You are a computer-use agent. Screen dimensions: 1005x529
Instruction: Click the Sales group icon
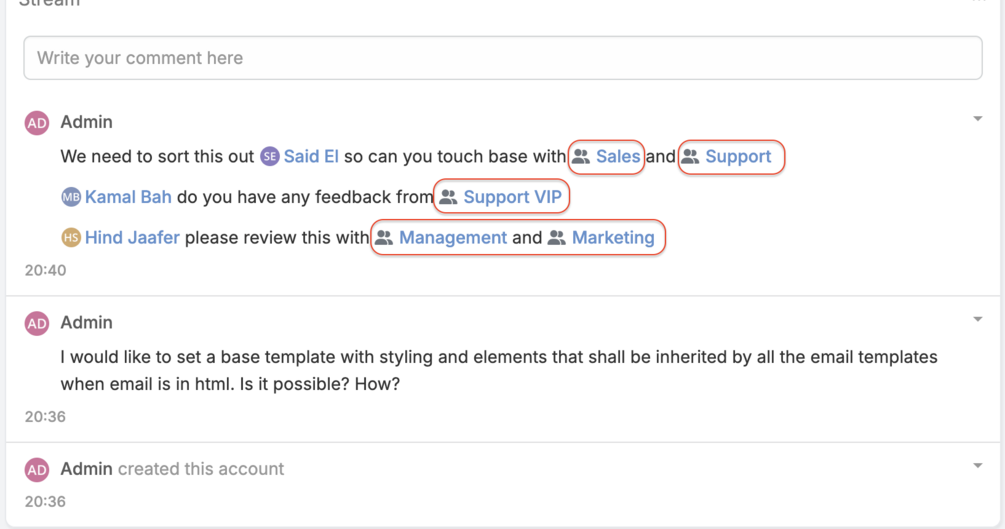pyautogui.click(x=581, y=157)
